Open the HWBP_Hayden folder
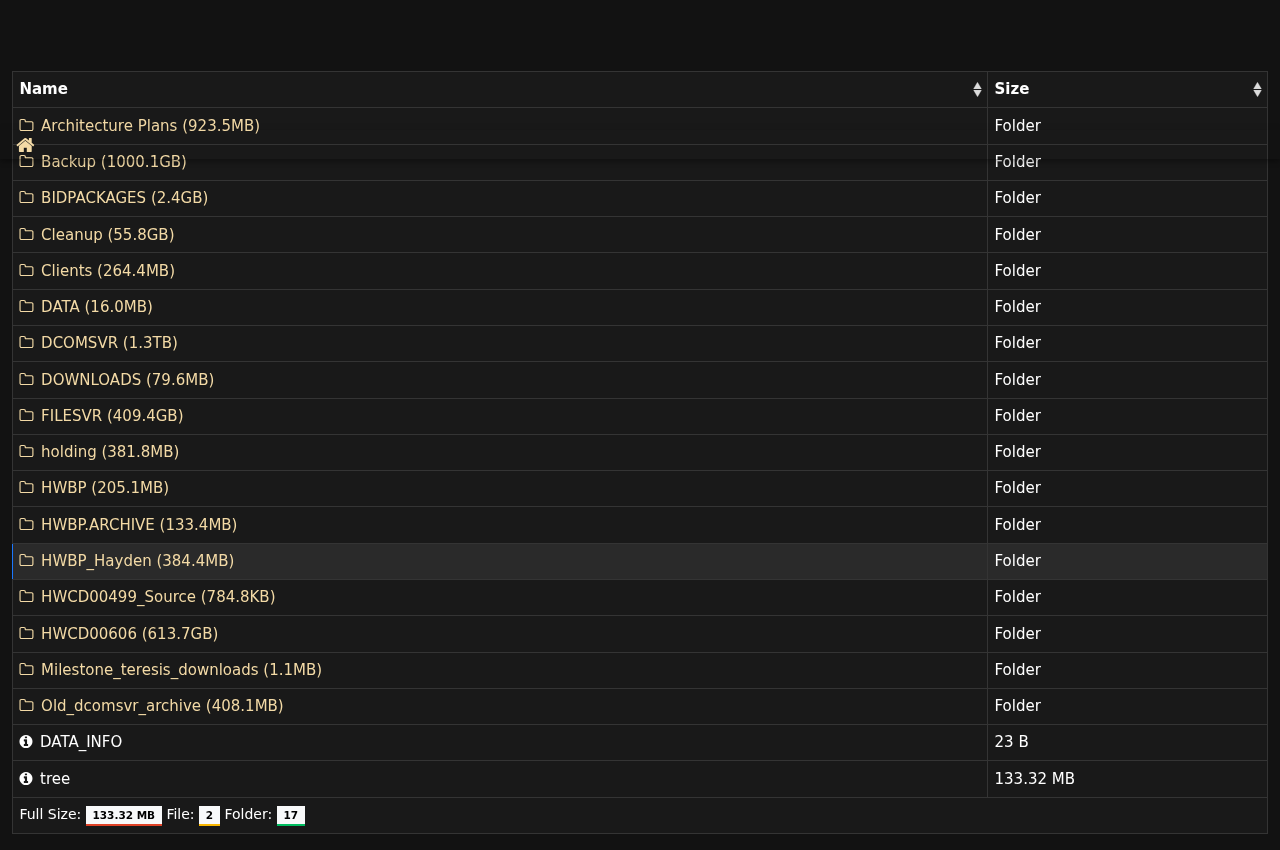The width and height of the screenshot is (1280, 850). (137, 561)
